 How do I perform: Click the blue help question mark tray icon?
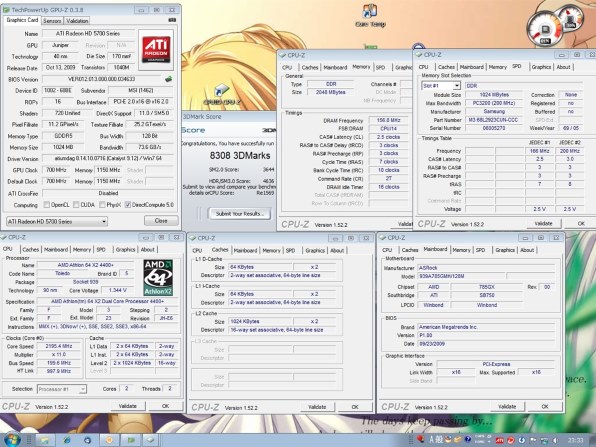tap(468, 440)
